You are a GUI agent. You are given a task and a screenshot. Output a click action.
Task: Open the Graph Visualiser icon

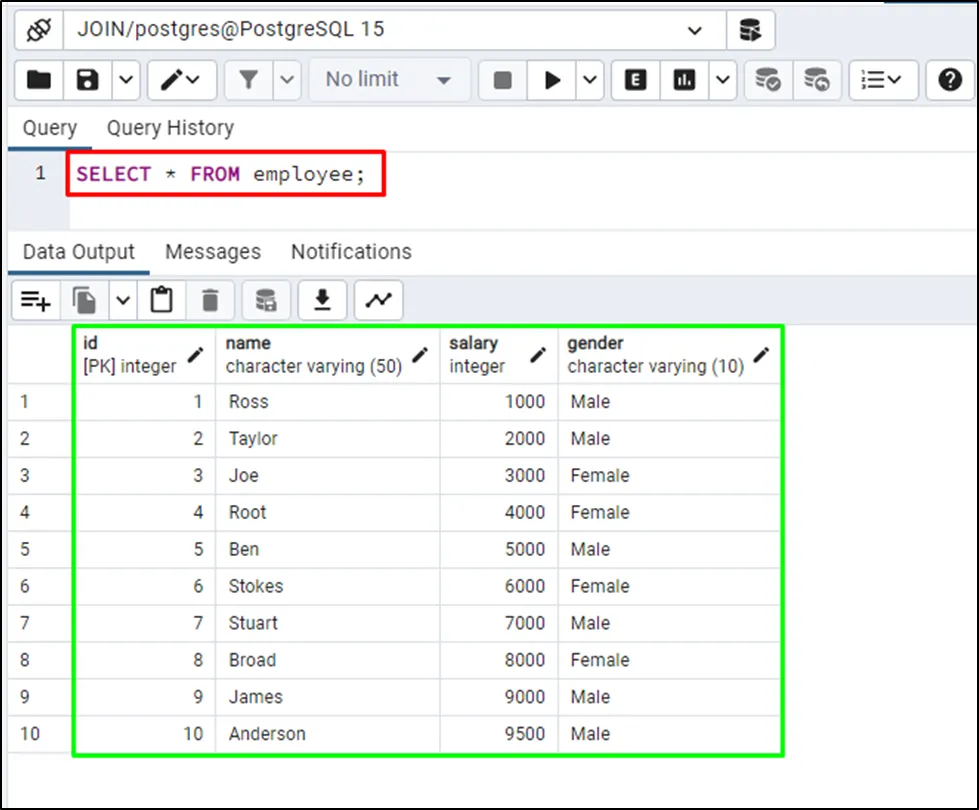click(378, 299)
